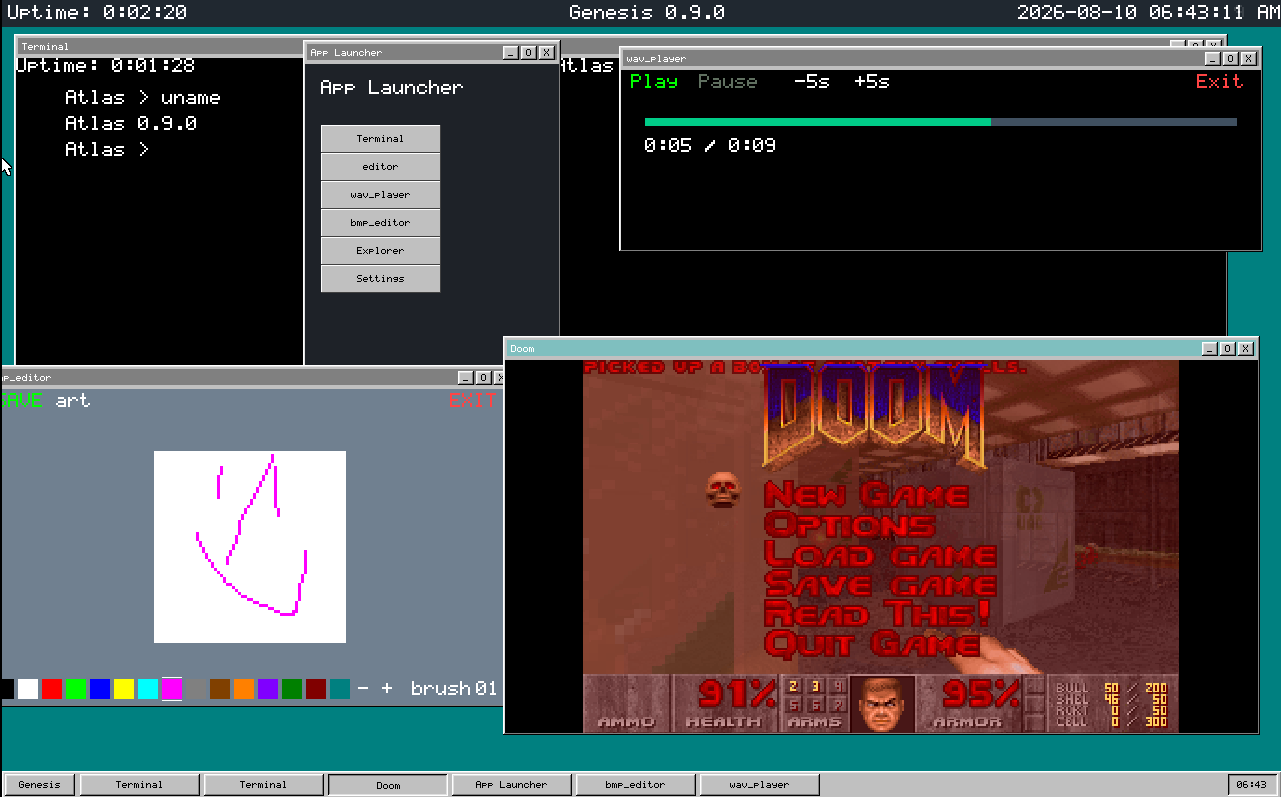Maximize the bmp_editor window
This screenshot has width=1281, height=797.
point(483,378)
